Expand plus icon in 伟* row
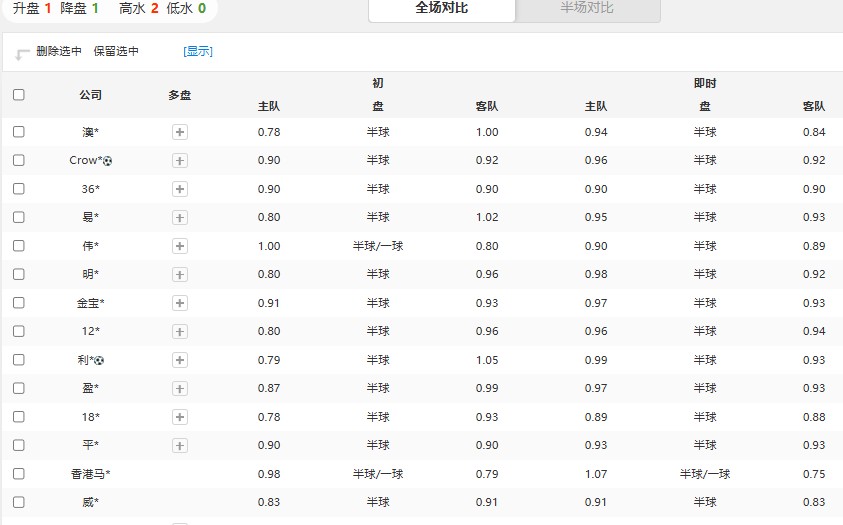843x525 pixels. coord(180,246)
